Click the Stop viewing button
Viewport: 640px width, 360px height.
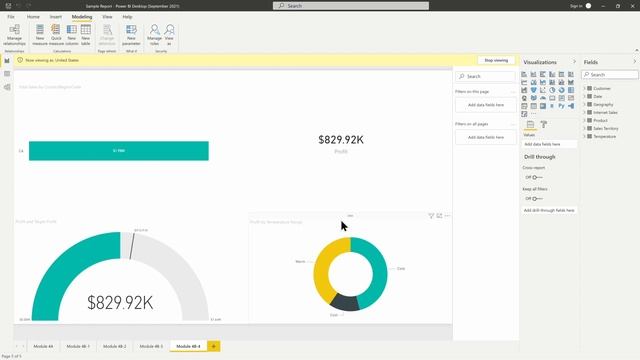(x=496, y=60)
